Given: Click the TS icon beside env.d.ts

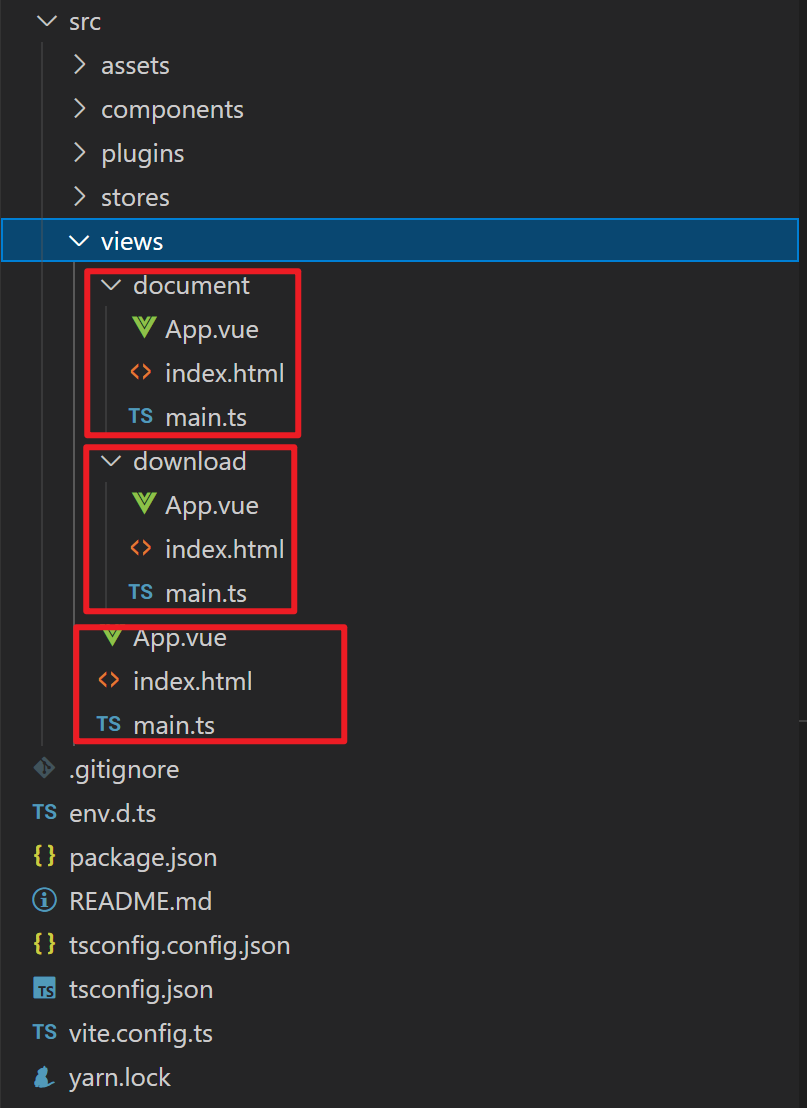Looking at the screenshot, I should point(44,812).
